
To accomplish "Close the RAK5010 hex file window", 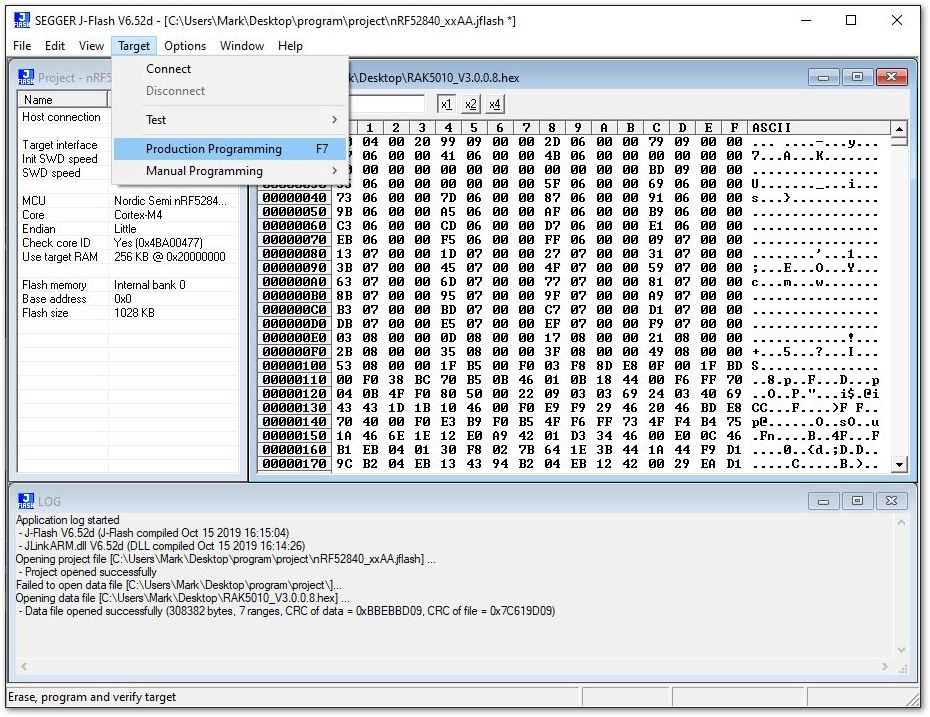I will [891, 77].
